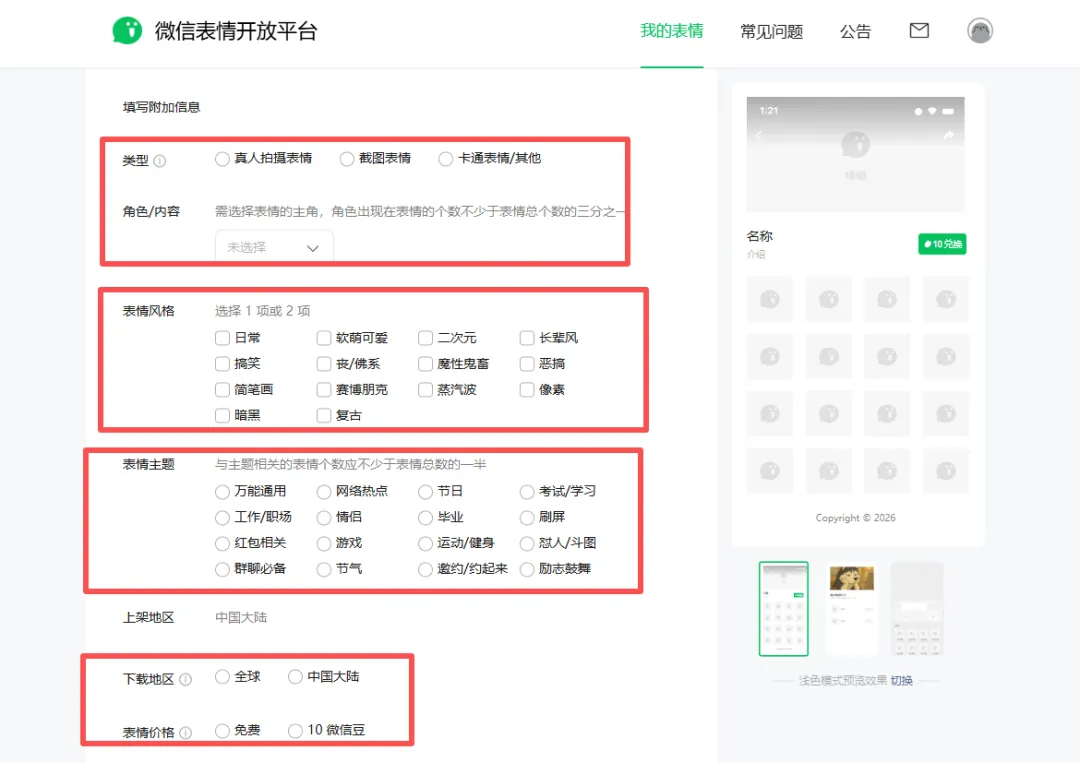The height and width of the screenshot is (763, 1080).
Task: Click the share arrow in phone preview
Action: (948, 136)
